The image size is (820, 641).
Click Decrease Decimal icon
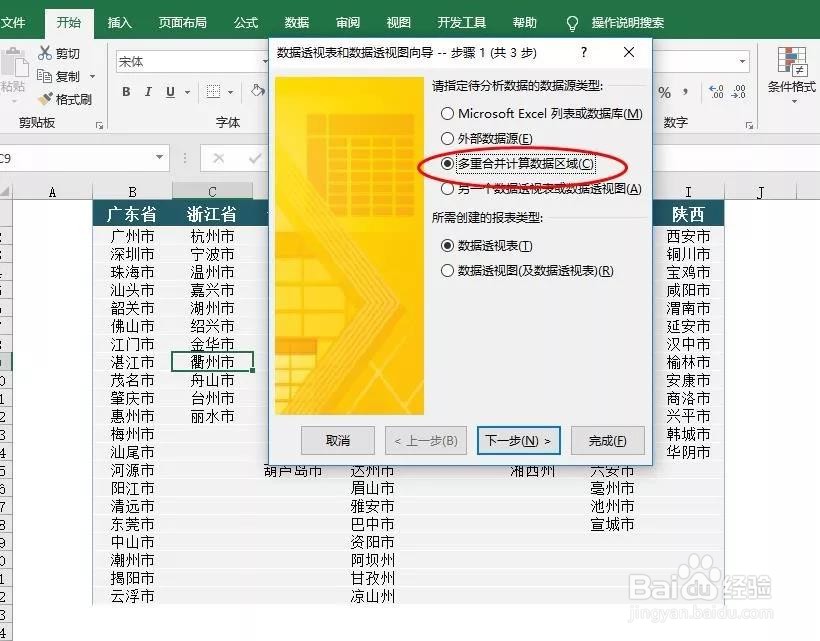click(739, 92)
